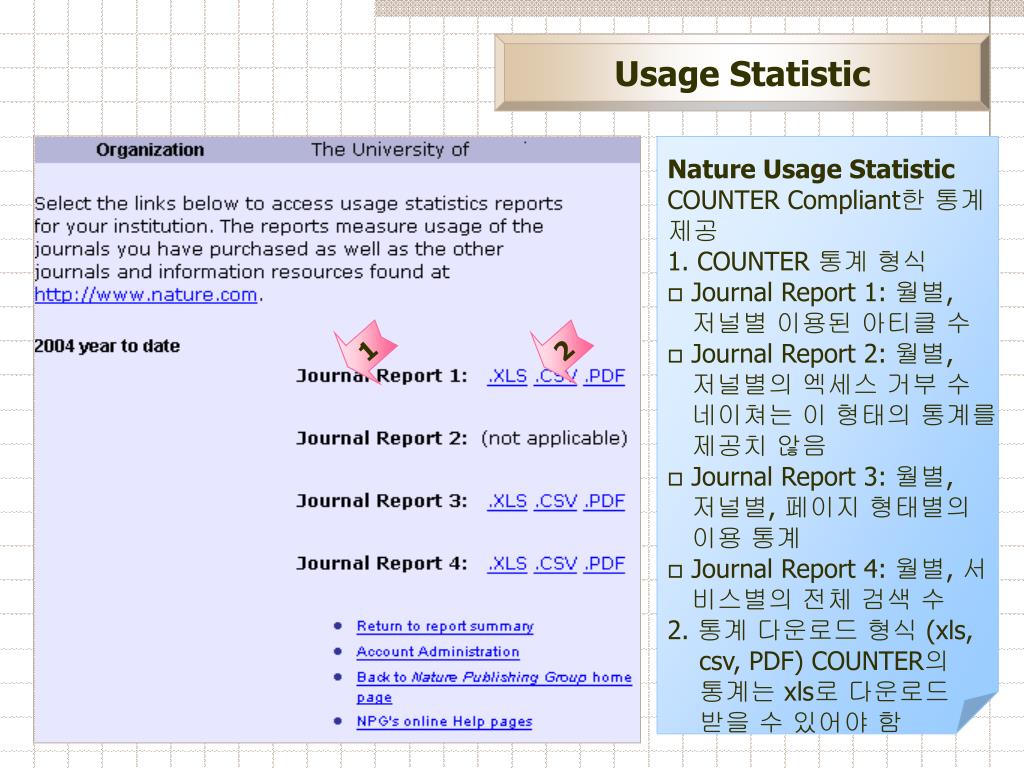Image resolution: width=1024 pixels, height=768 pixels.
Task: Click the 'Journal Report 3:' label
Action: click(x=382, y=501)
